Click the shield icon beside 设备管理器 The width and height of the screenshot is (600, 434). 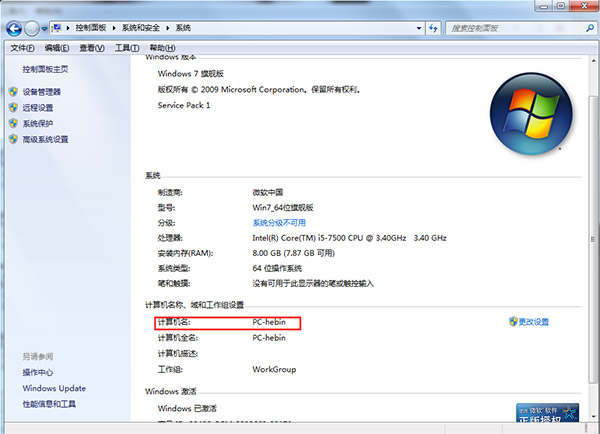13,92
